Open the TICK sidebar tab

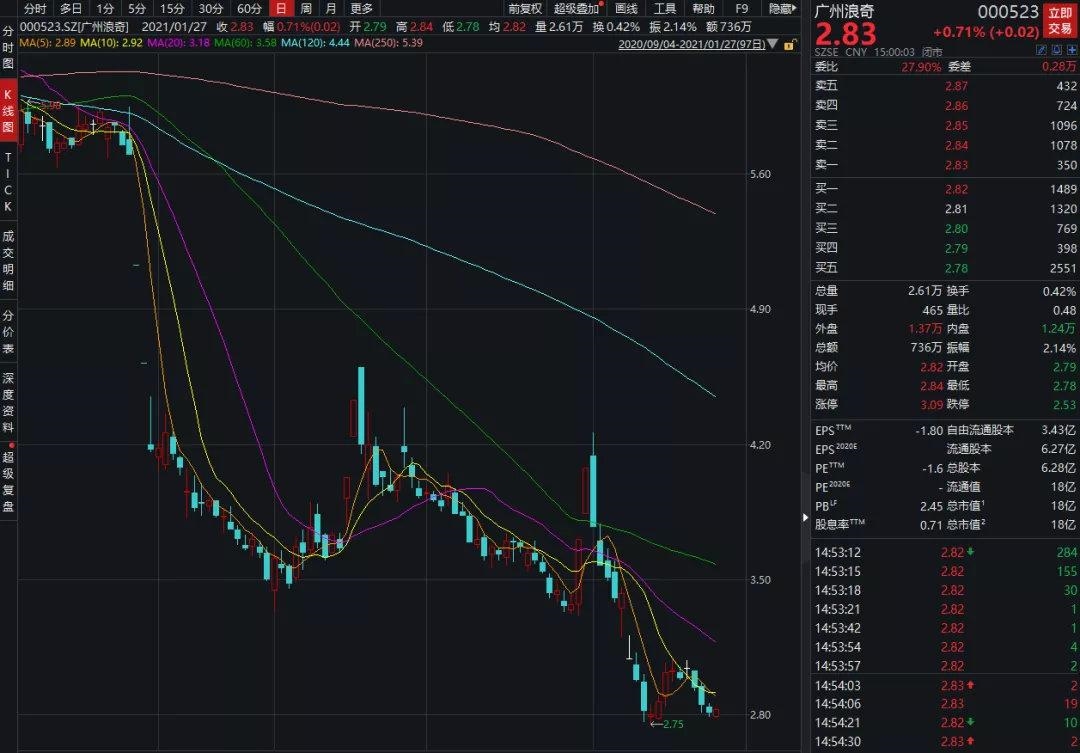[8, 182]
